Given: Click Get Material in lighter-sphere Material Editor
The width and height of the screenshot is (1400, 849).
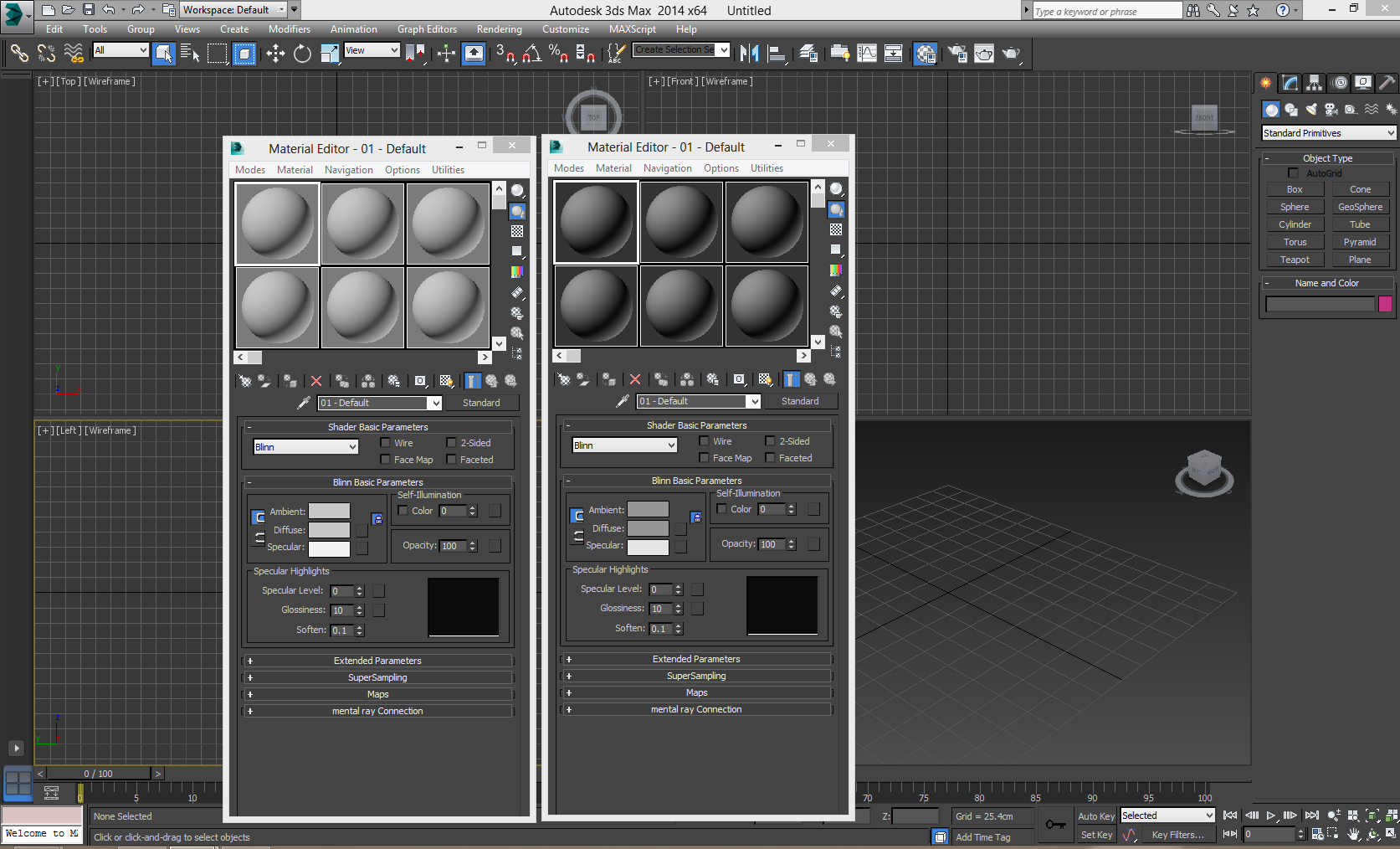Looking at the screenshot, I should click(244, 381).
